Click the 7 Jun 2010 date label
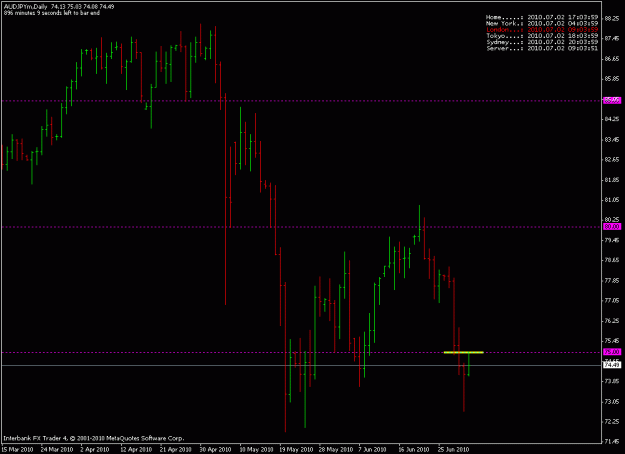The width and height of the screenshot is (625, 454). 372,449
